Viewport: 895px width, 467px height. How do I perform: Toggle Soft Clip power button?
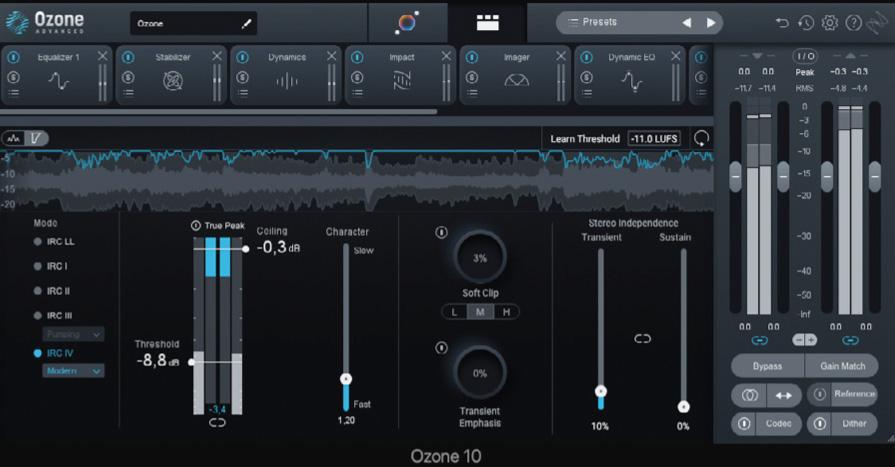[x=441, y=232]
